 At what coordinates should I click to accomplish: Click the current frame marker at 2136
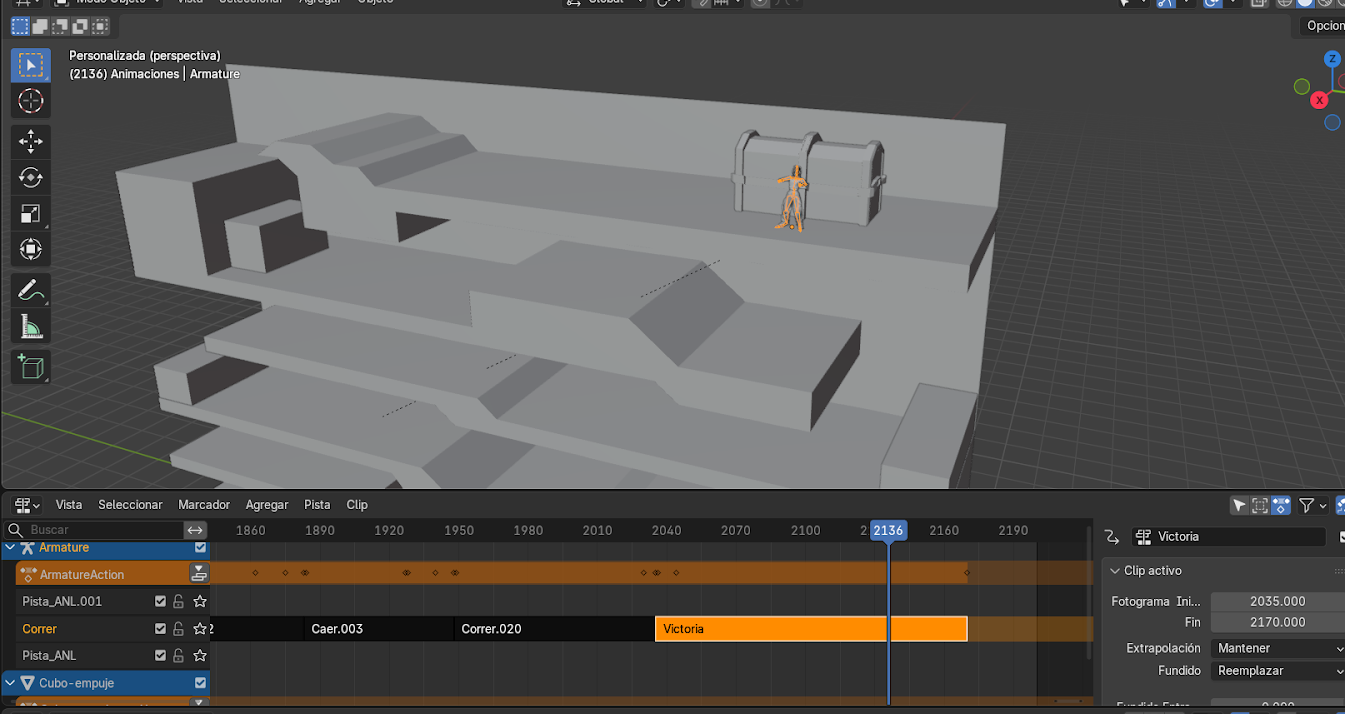click(x=888, y=531)
